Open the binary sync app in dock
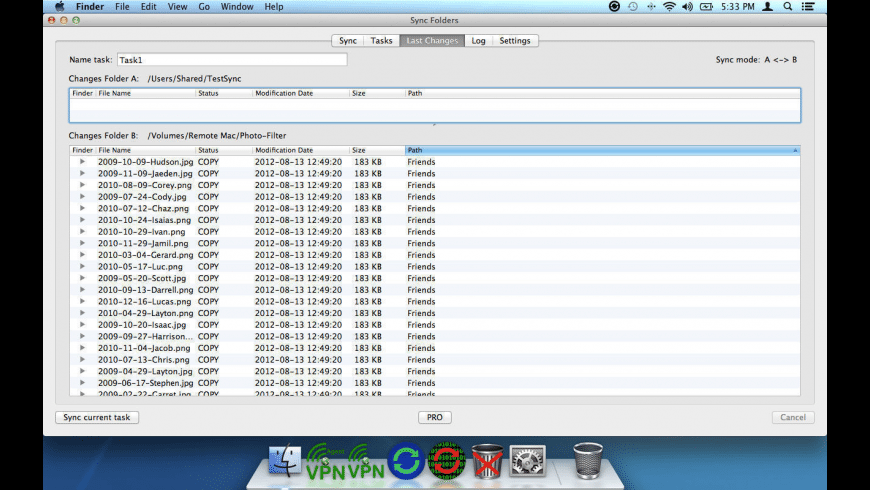This screenshot has height=490, width=870. (447, 461)
